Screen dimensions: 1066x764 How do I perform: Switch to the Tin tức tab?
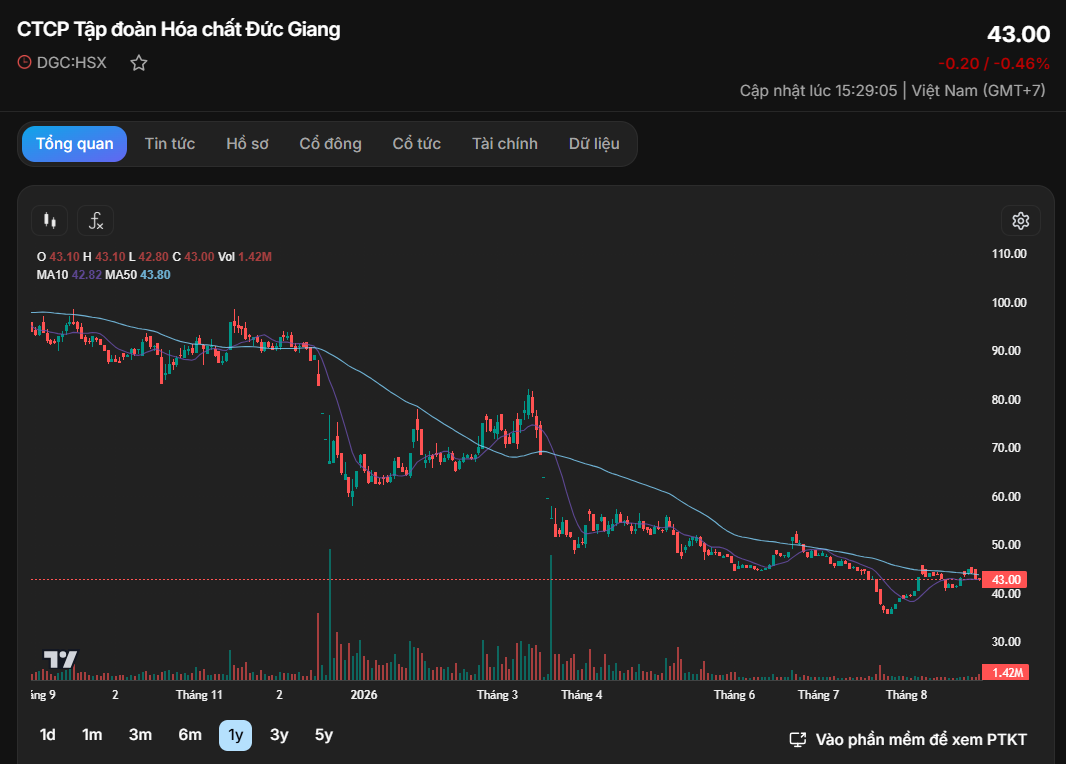[170, 144]
